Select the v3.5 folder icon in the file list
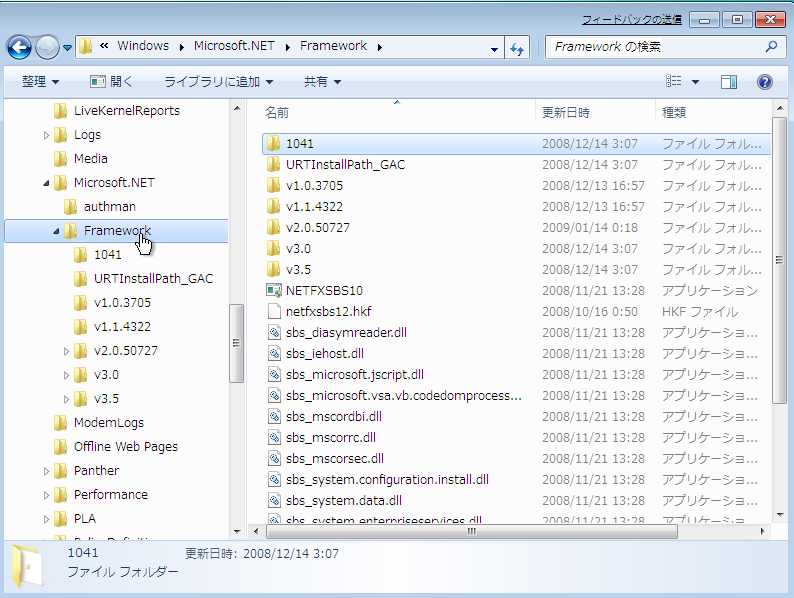Screen dimensions: 794x598 [x=273, y=270]
